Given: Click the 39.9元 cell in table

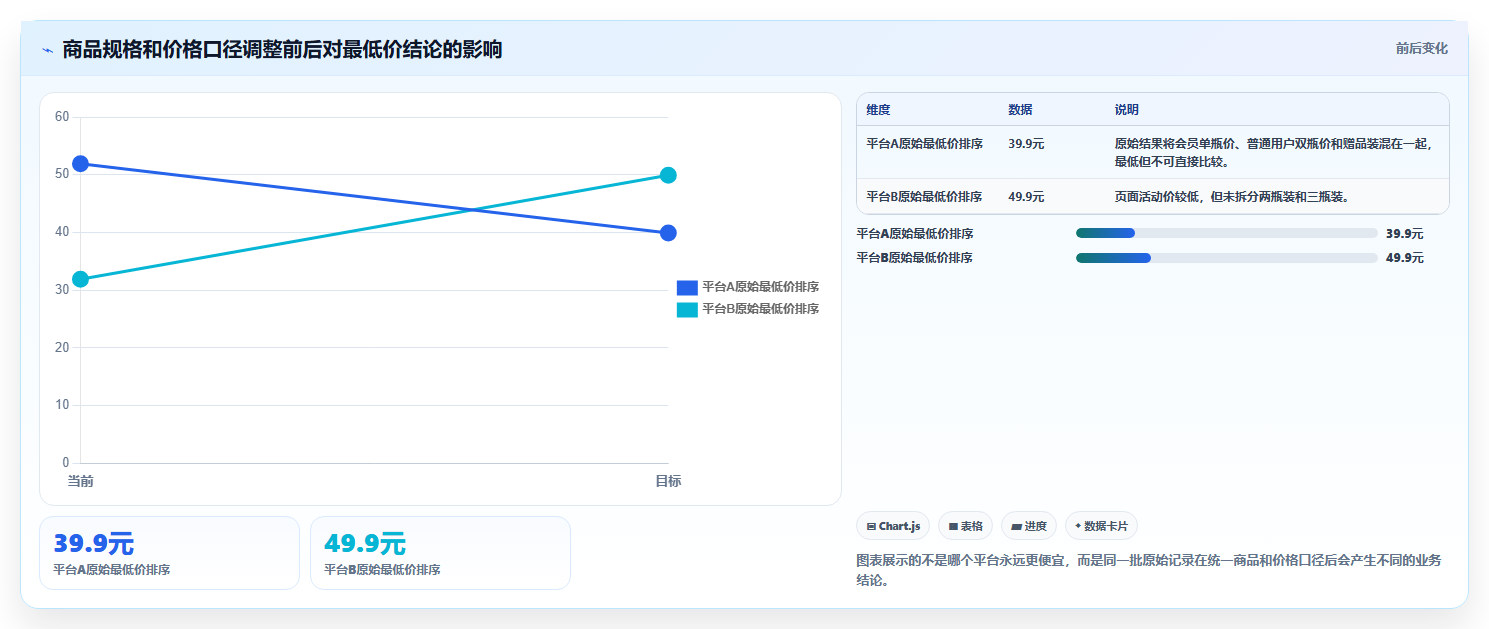Looking at the screenshot, I should pos(1026,144).
